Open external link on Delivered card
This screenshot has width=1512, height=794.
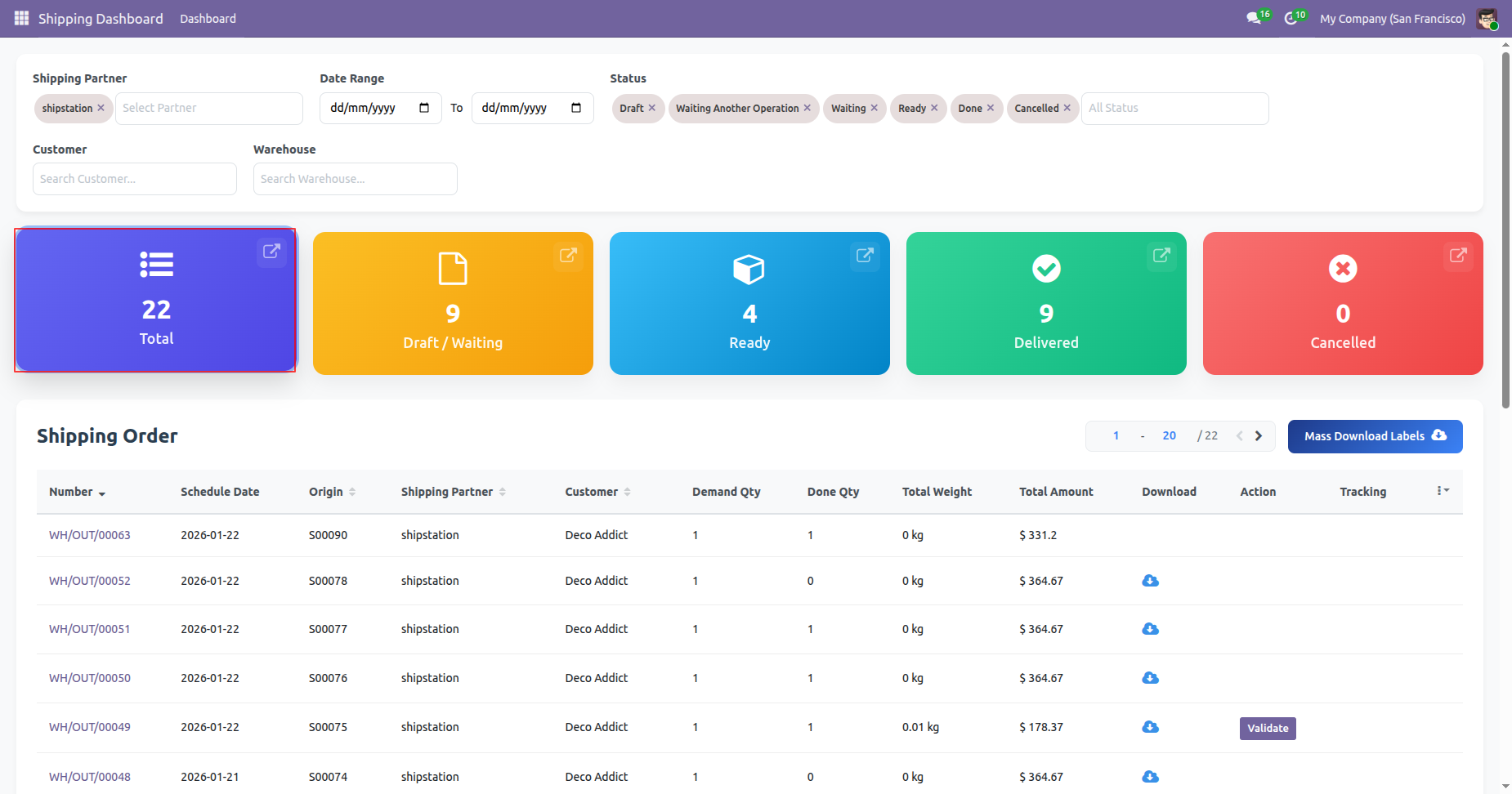click(1161, 256)
